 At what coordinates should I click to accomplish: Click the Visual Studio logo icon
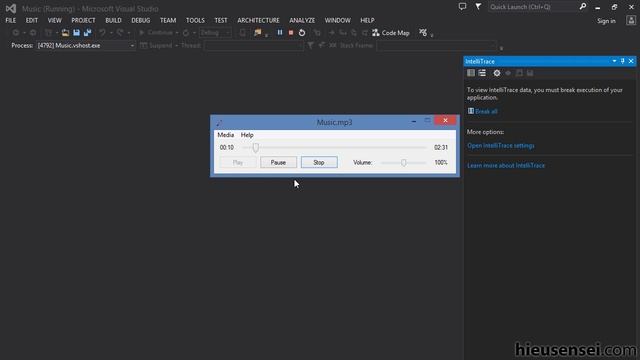(11, 8)
